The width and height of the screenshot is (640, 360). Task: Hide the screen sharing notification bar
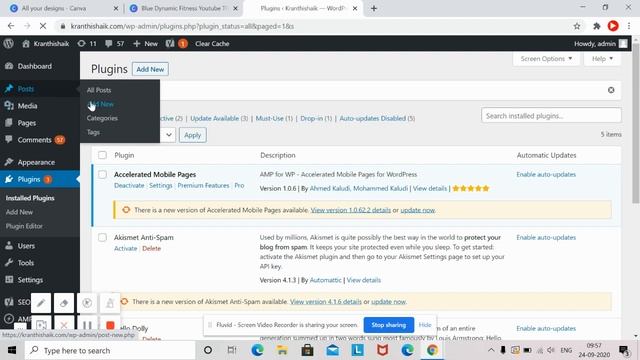(425, 325)
